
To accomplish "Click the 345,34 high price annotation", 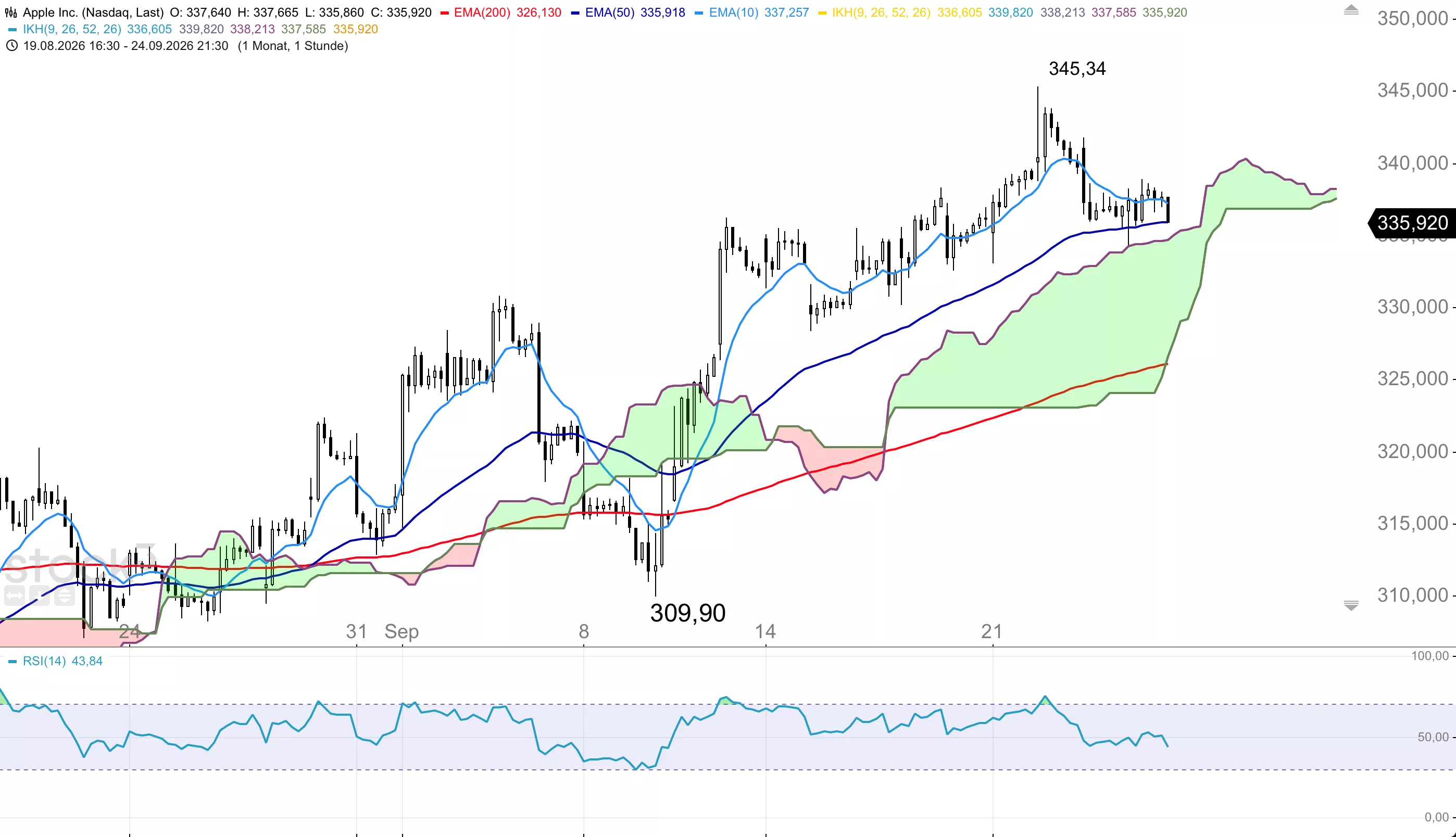I will pos(1077,69).
